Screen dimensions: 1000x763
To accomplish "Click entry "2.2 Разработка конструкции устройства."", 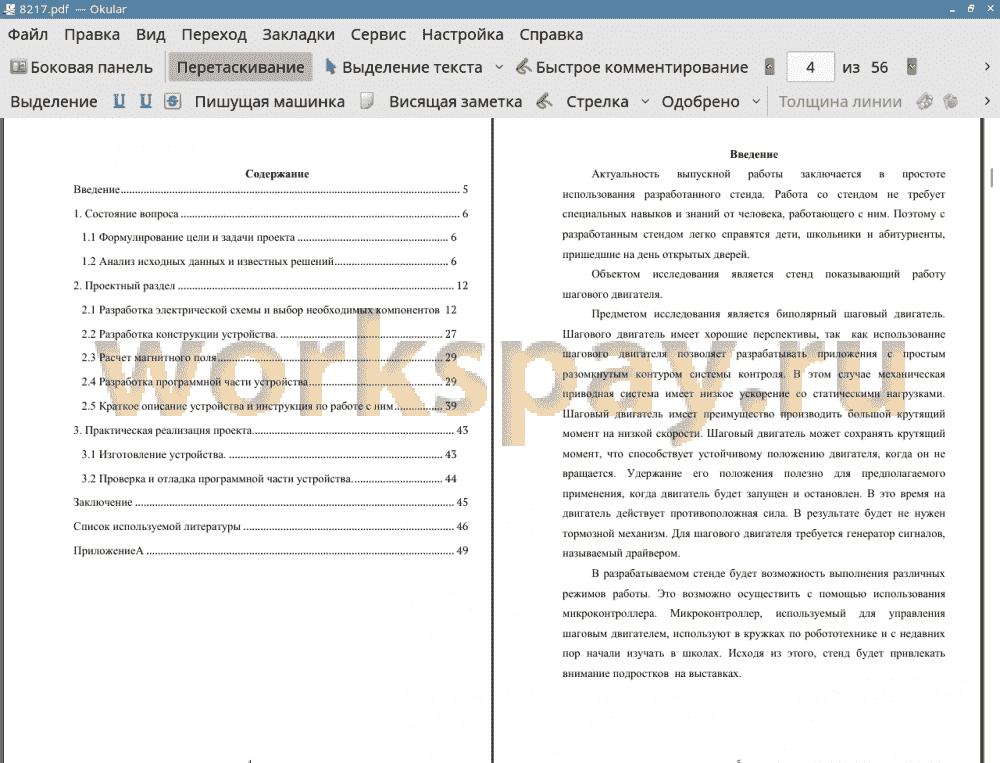I will pyautogui.click(x=269, y=334).
